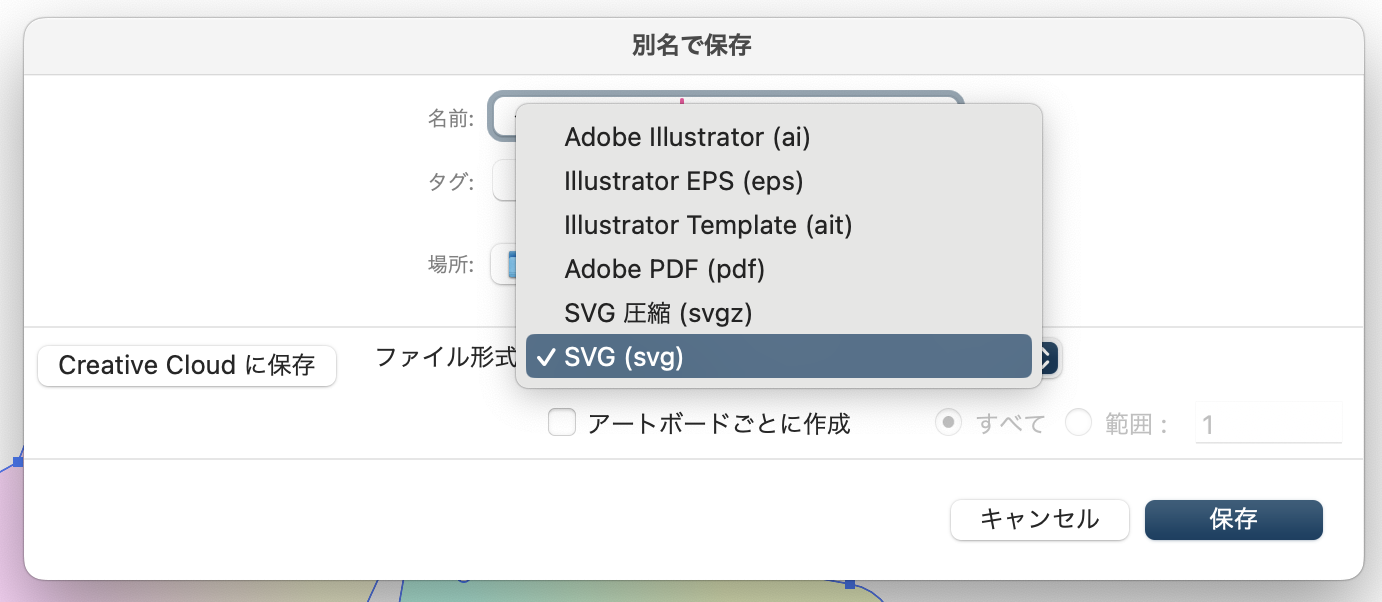
Task: Select Adobe PDF (pdf) format
Action: (778, 268)
